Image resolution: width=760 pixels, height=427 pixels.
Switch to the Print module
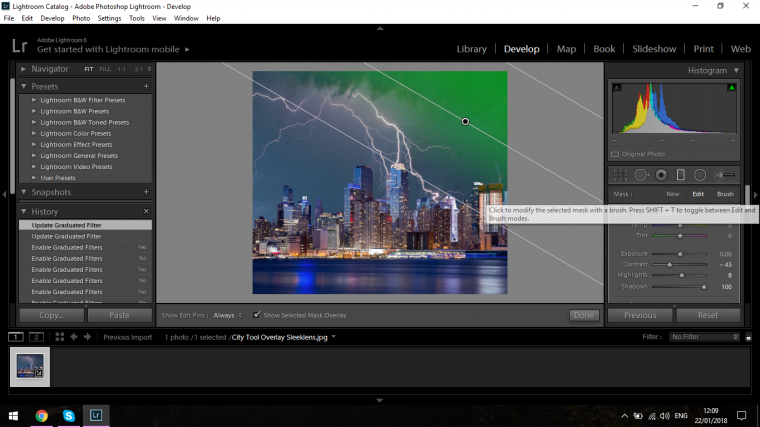click(x=703, y=49)
